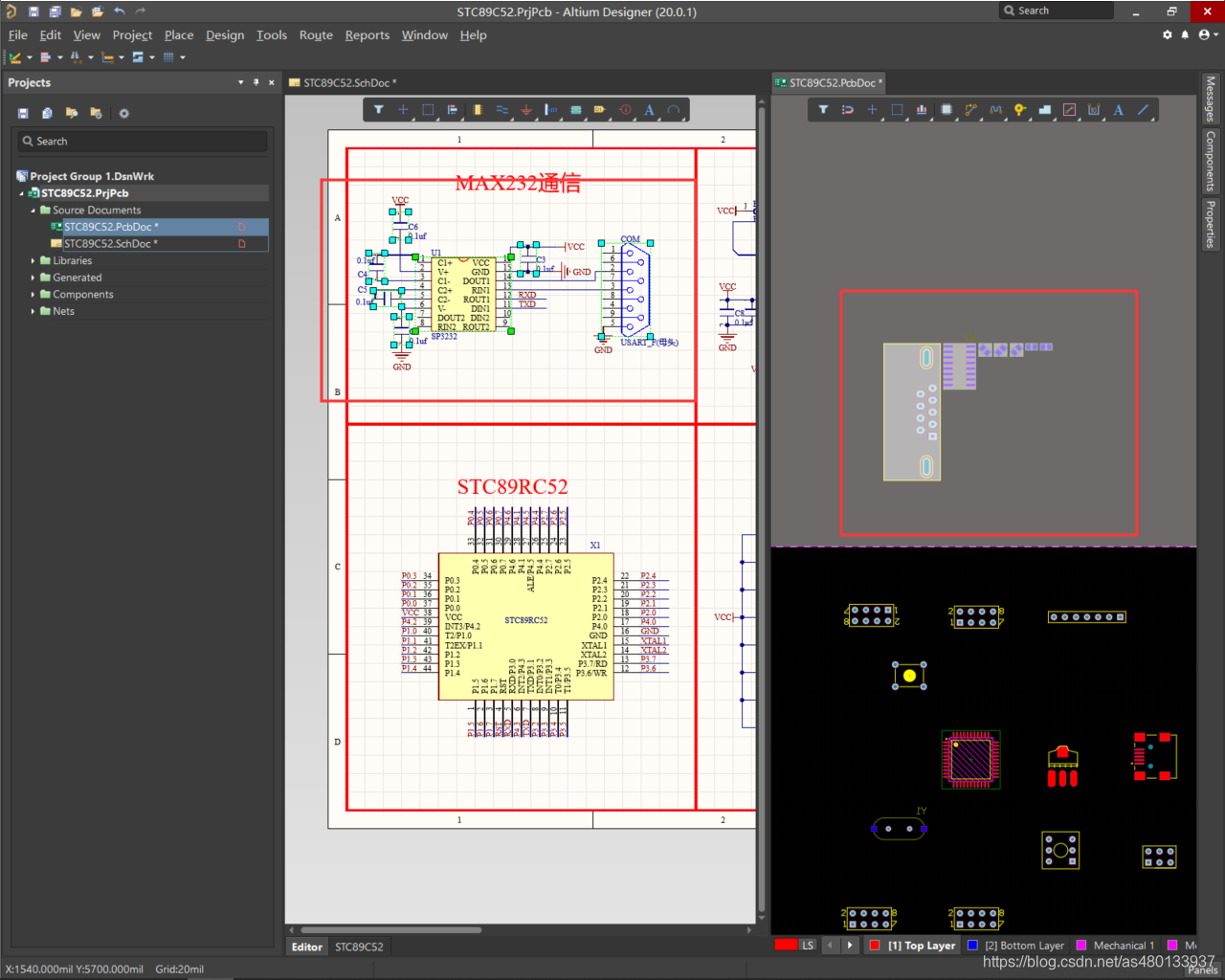1225x980 pixels.
Task: Open grid settings dropdown arrow
Action: coord(182,57)
